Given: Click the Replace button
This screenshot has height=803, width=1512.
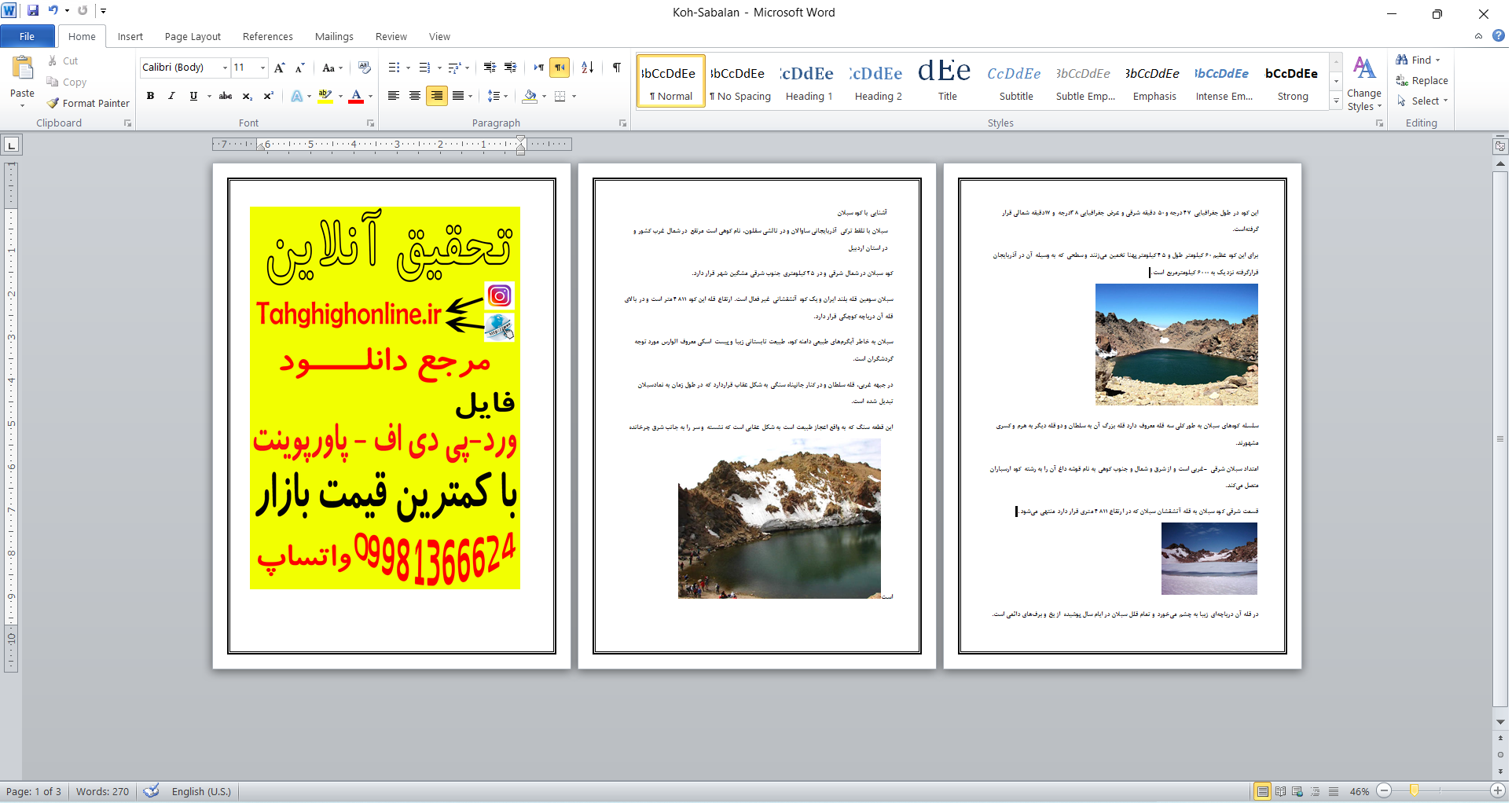Looking at the screenshot, I should (x=1422, y=80).
